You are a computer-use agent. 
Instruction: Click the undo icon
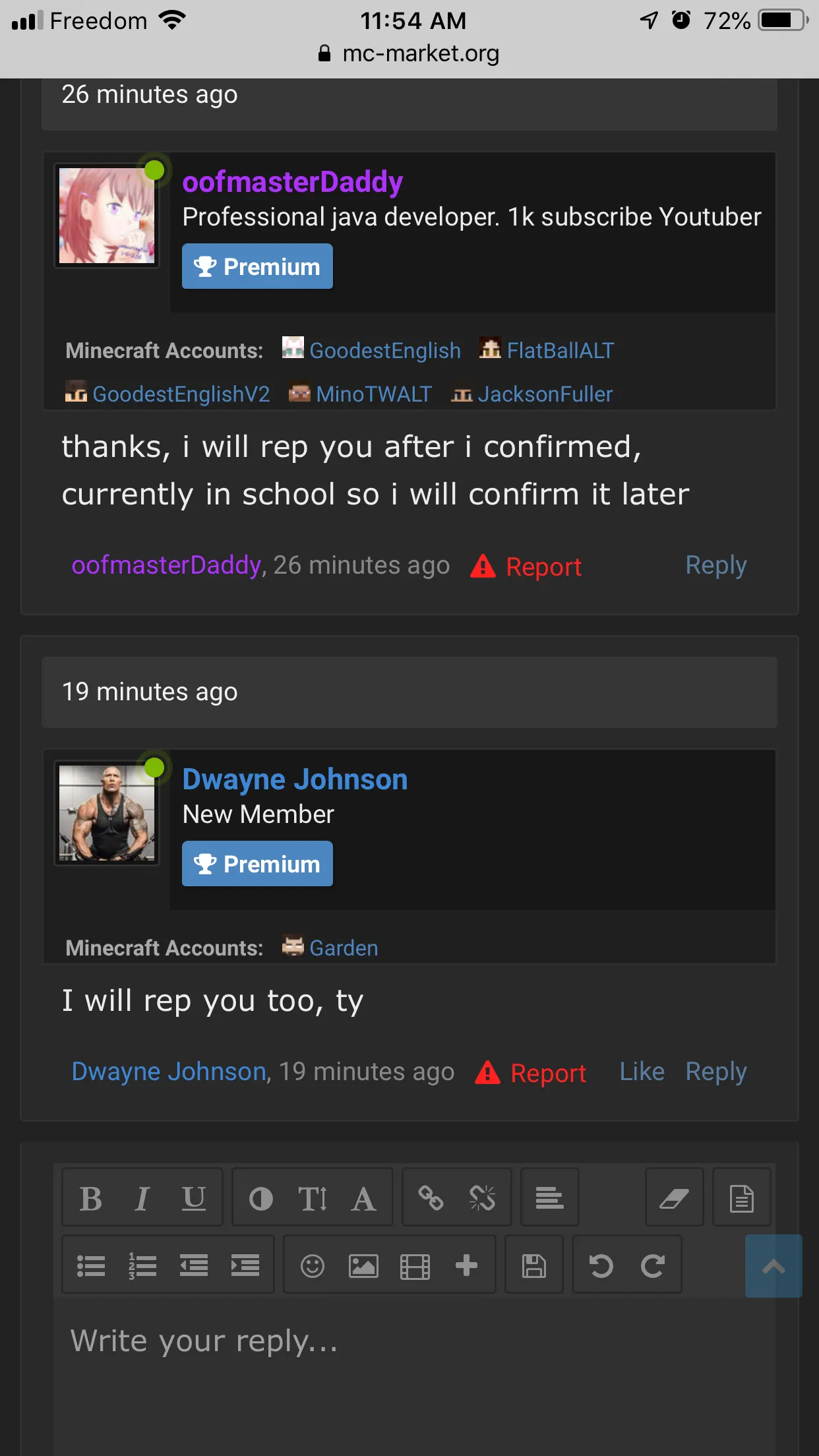pos(601,1265)
